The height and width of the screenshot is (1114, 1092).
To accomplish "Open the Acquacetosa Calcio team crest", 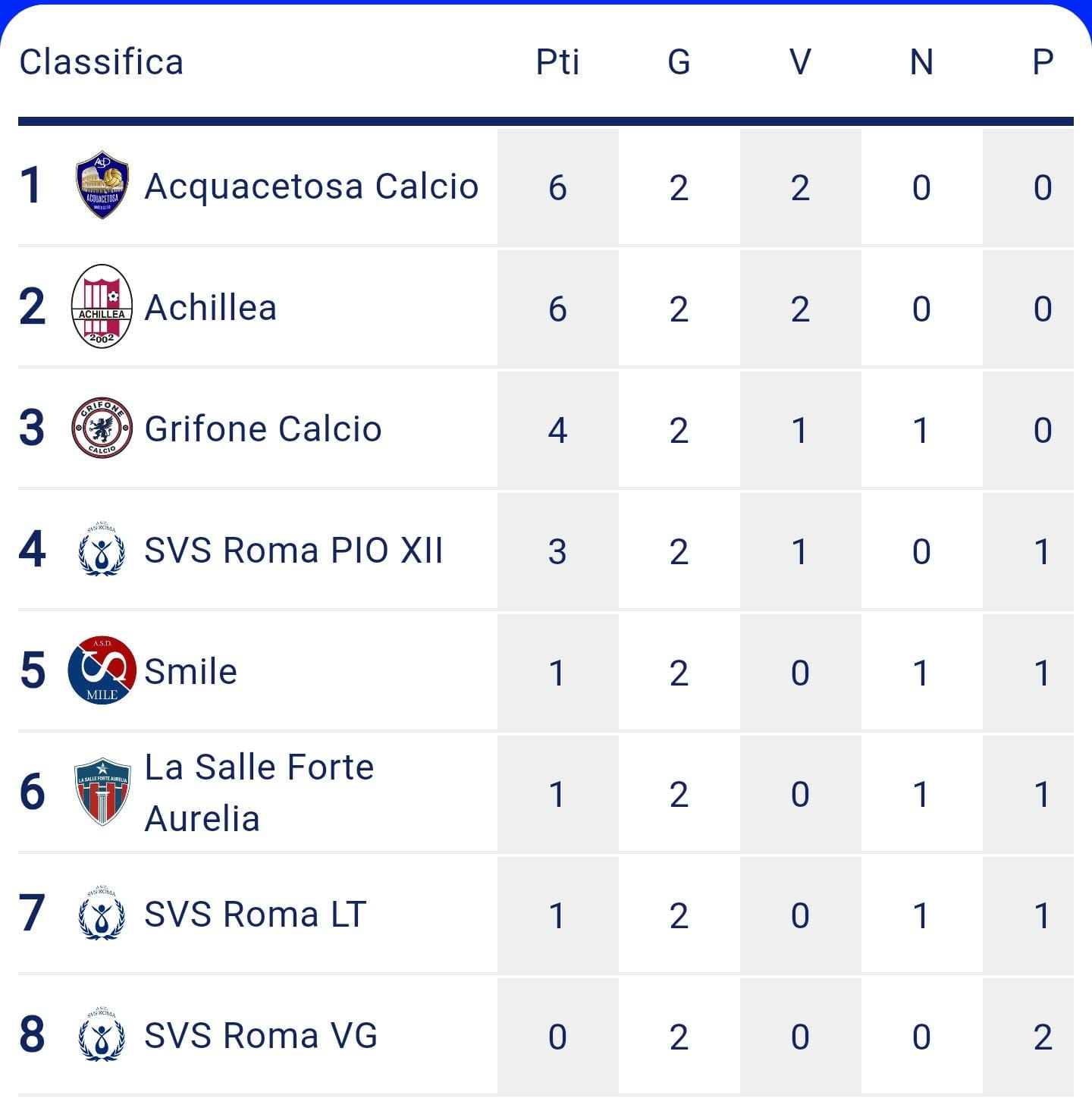I will pyautogui.click(x=102, y=185).
